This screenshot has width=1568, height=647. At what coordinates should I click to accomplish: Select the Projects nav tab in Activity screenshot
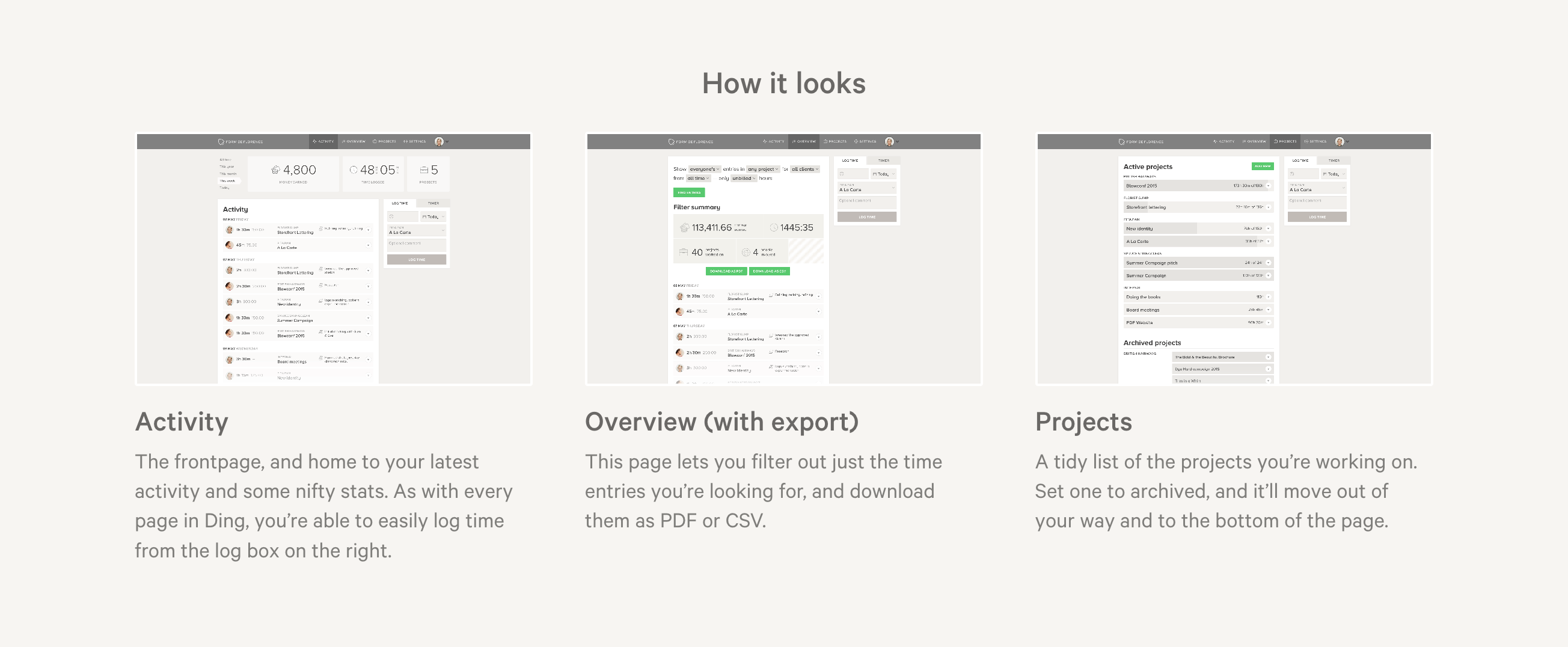(x=384, y=141)
